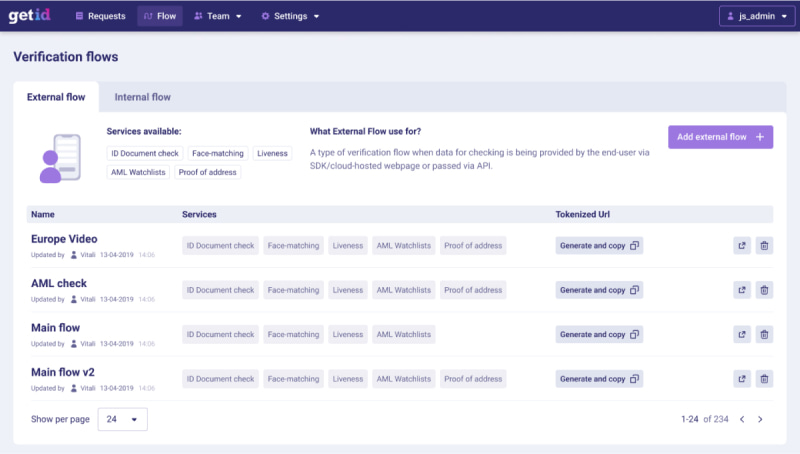Click the user-with-phone illustration
Screen dimensions: 800x454
(60, 158)
